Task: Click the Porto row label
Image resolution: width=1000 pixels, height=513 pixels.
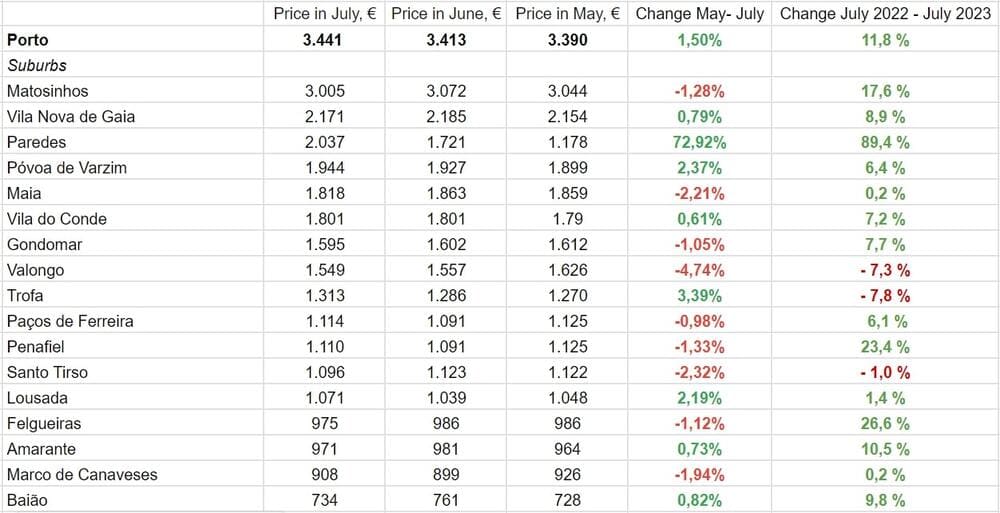Action: [27, 40]
